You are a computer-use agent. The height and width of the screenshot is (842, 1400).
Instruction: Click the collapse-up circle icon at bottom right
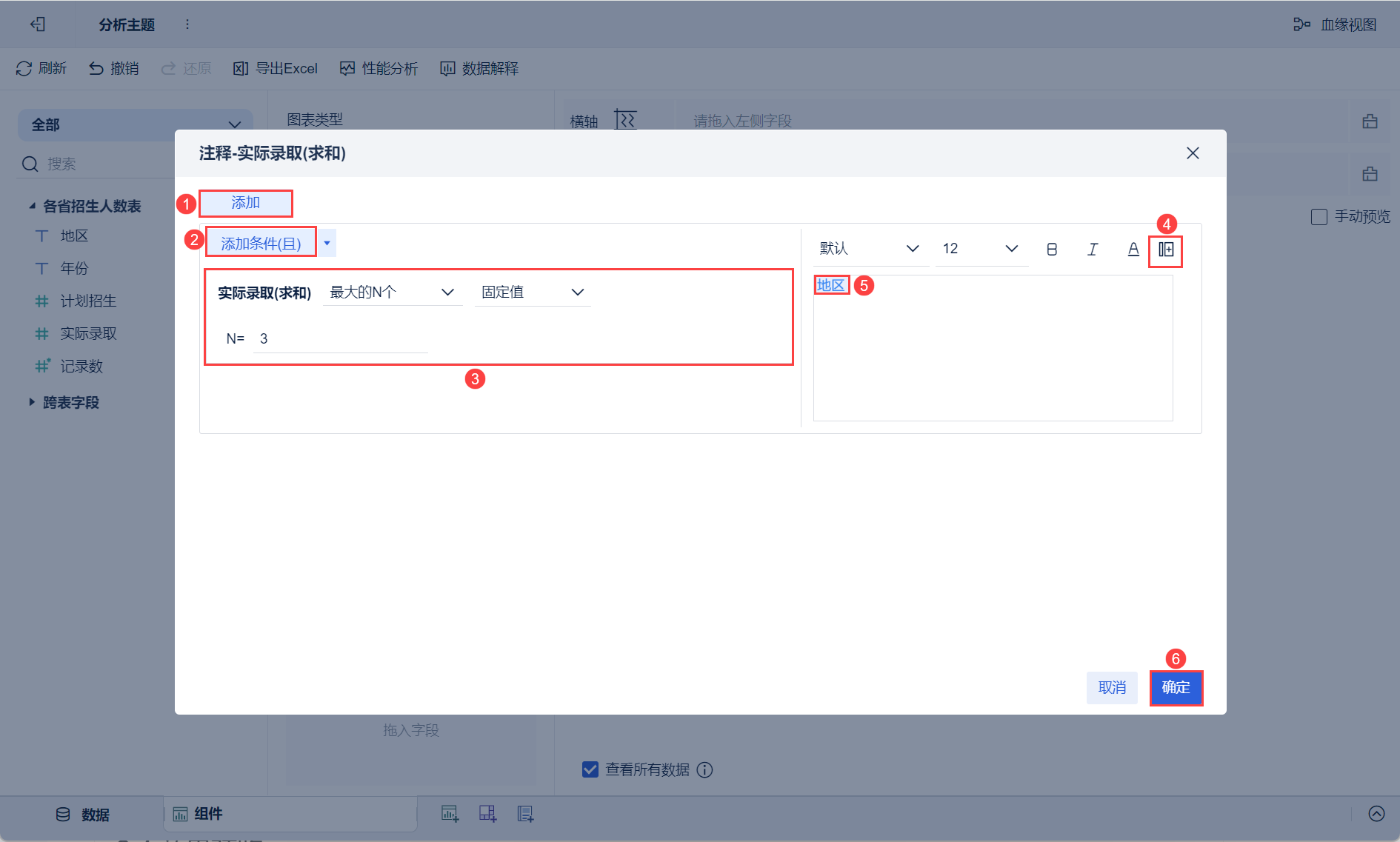pos(1376,814)
